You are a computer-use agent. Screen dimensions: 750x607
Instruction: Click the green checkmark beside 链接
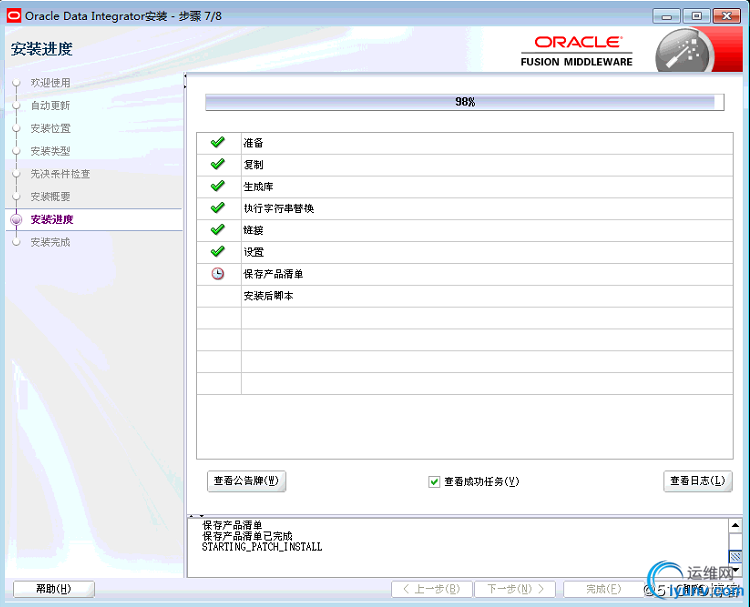[x=218, y=230]
